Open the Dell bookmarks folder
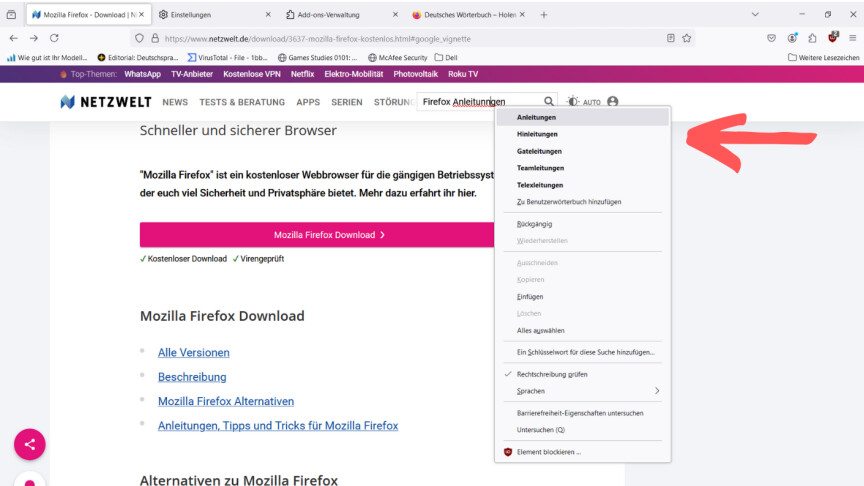This screenshot has height=486, width=864. (446, 57)
